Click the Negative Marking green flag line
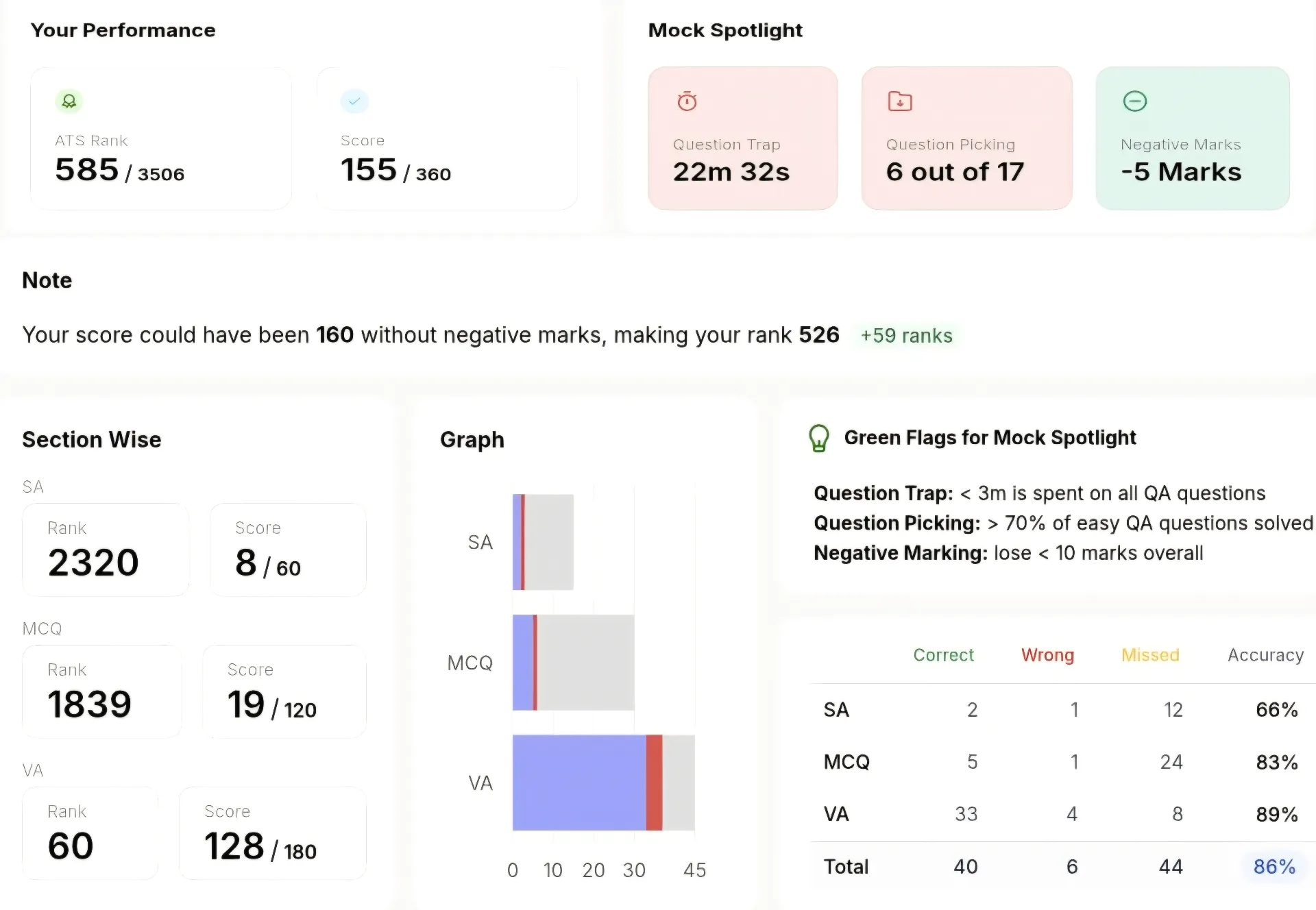Image resolution: width=1316 pixels, height=910 pixels. tap(1008, 553)
